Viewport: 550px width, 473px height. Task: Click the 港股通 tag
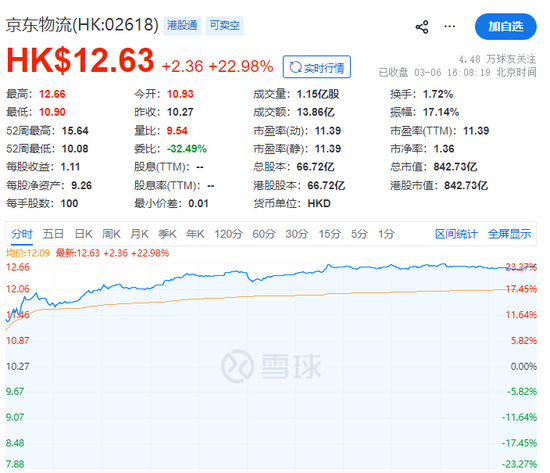coord(182,25)
